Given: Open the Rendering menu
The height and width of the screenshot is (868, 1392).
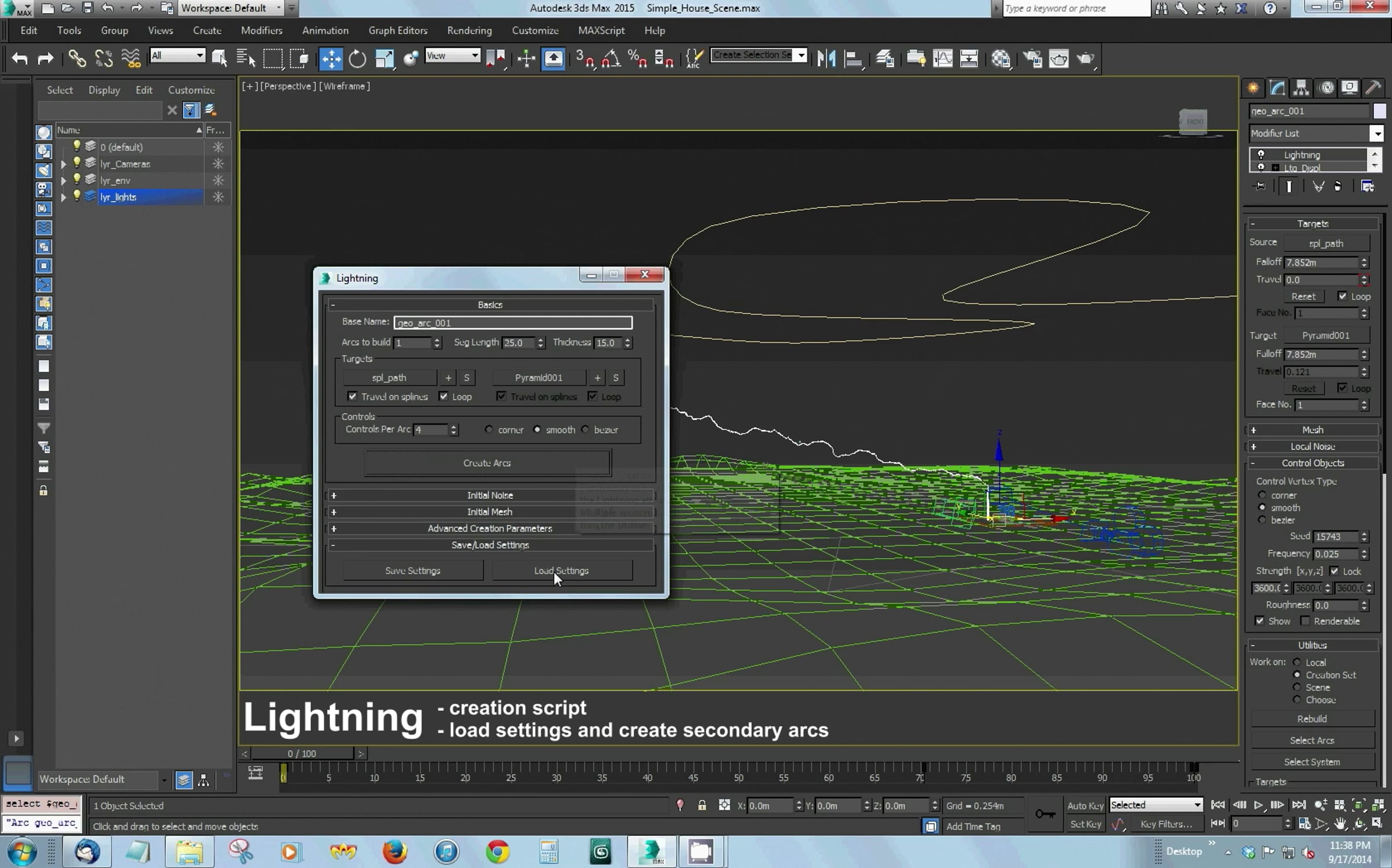Looking at the screenshot, I should point(469,31).
